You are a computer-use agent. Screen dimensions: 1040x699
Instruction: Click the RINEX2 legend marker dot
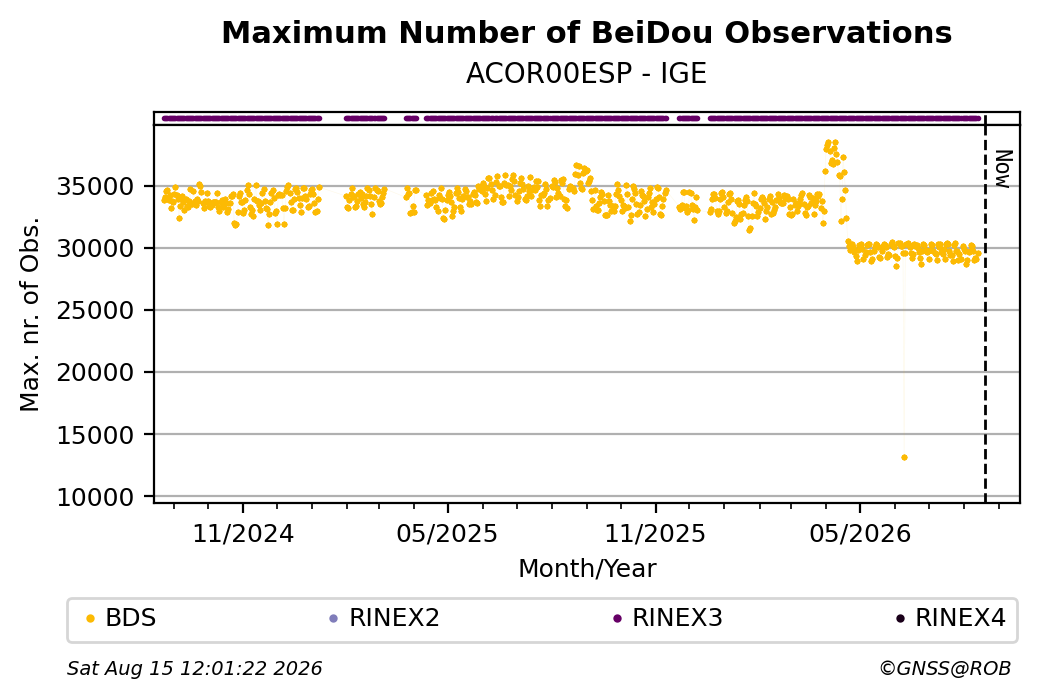click(334, 619)
